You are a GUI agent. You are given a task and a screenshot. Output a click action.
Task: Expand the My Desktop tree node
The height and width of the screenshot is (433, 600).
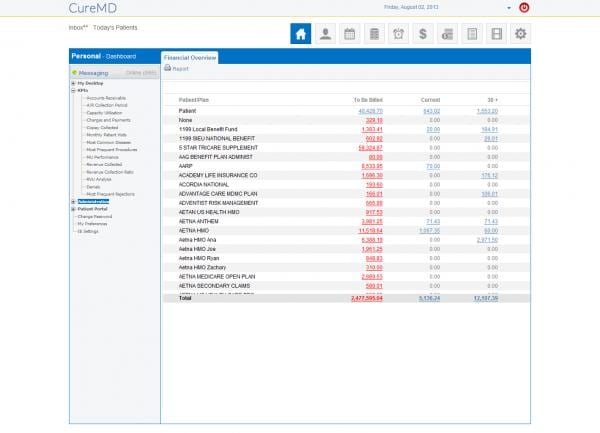tap(73, 83)
